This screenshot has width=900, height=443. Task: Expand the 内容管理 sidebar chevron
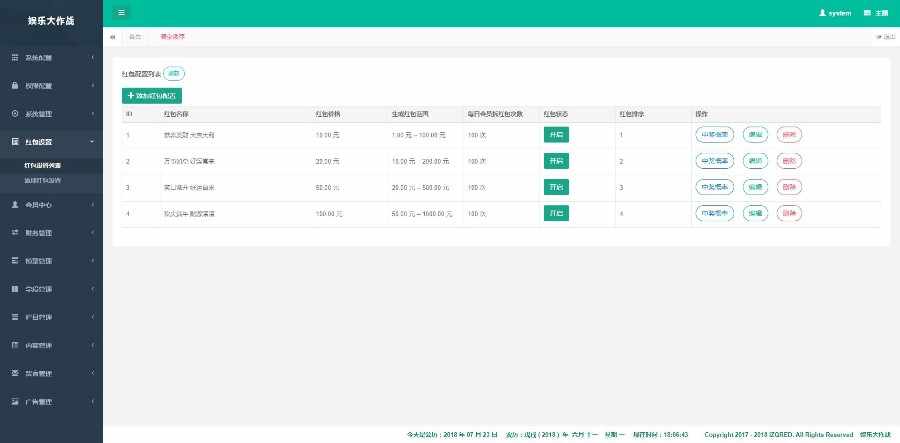[92, 345]
